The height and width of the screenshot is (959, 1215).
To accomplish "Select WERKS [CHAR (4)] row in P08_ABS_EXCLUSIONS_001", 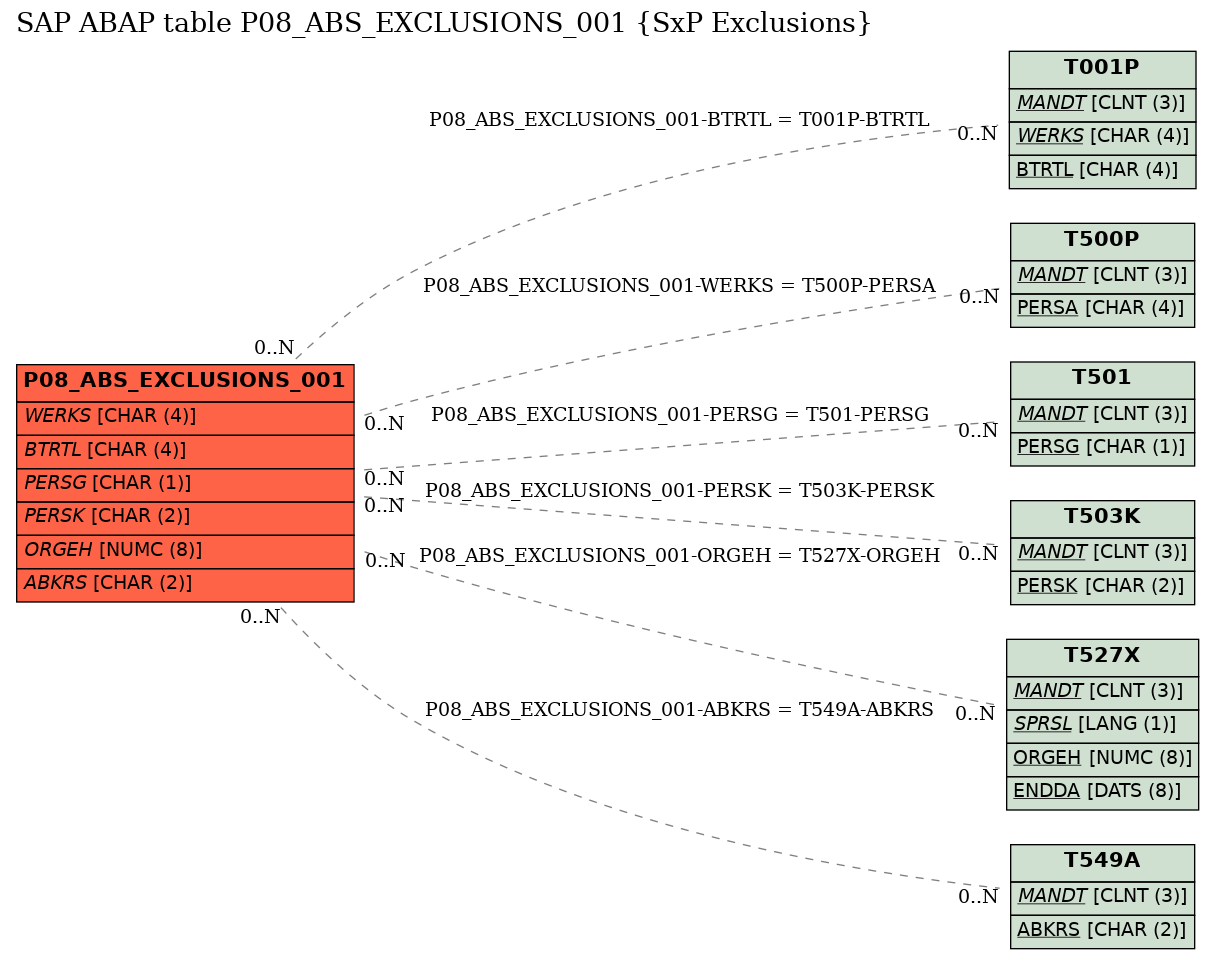I will point(185,418).
